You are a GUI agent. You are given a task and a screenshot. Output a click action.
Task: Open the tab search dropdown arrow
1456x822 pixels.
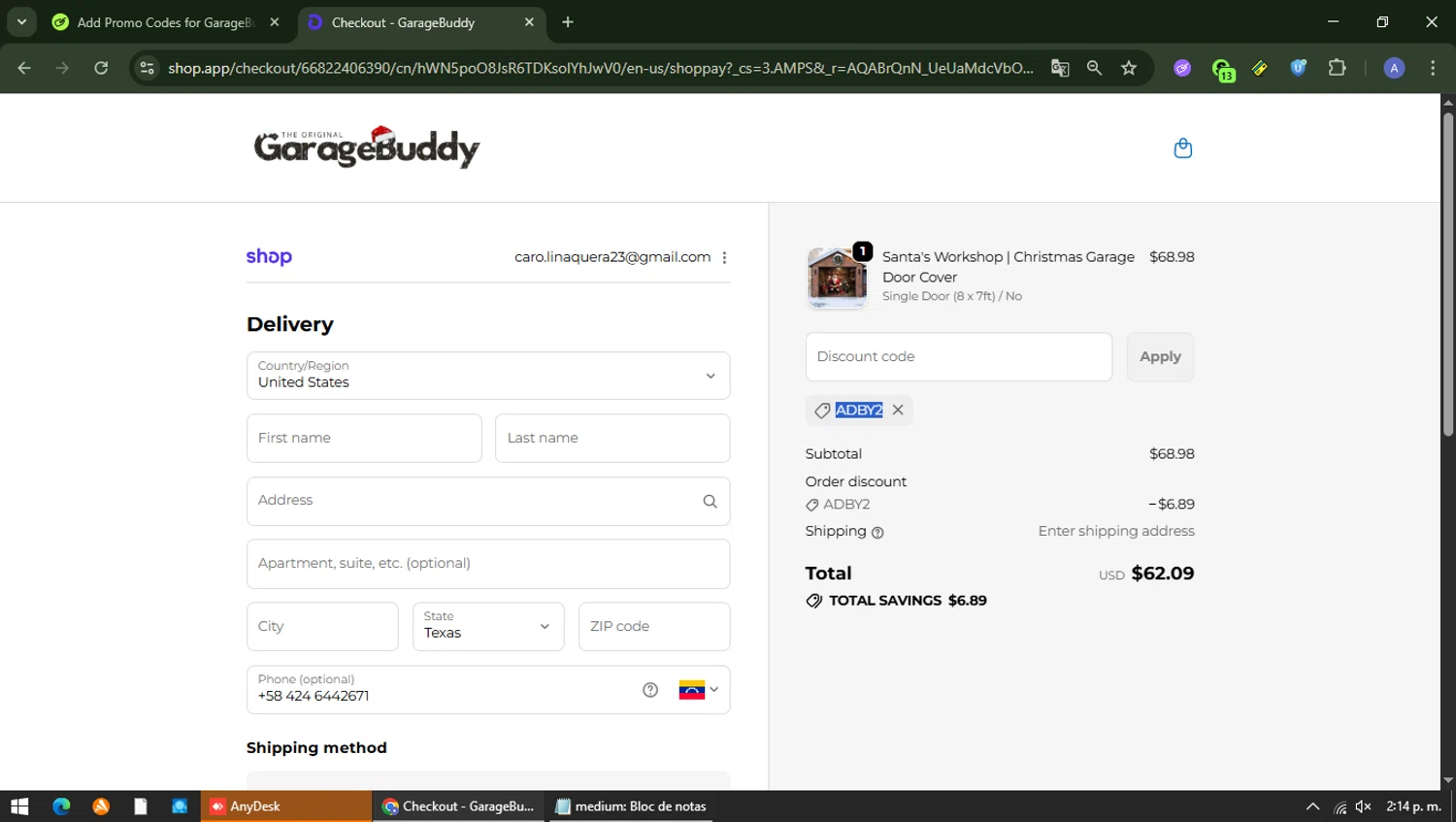point(21,21)
